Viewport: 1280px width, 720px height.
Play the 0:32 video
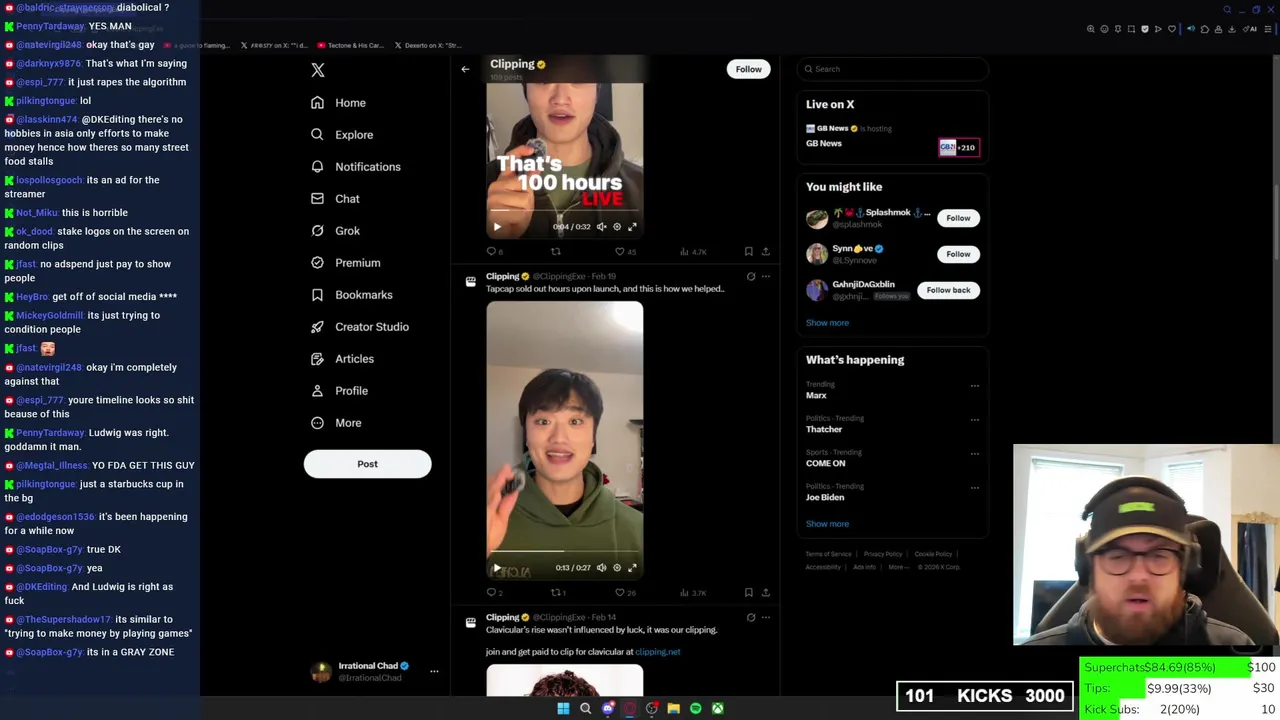coord(497,227)
